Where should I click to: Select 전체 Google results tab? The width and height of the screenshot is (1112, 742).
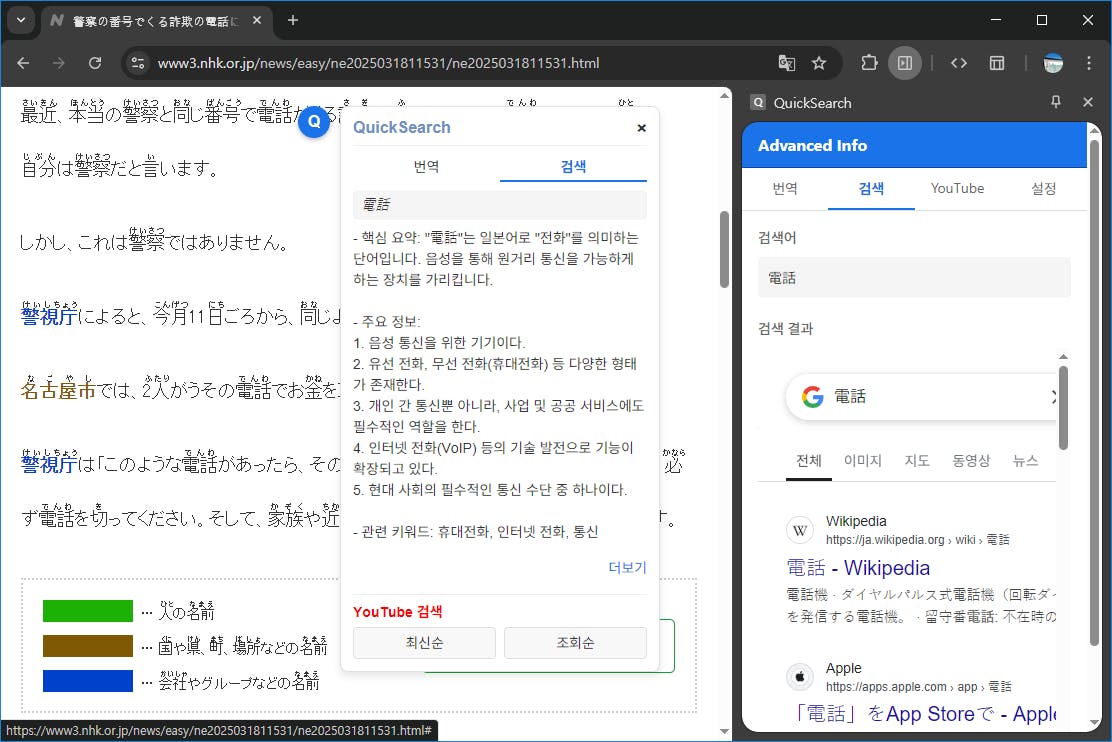(808, 461)
